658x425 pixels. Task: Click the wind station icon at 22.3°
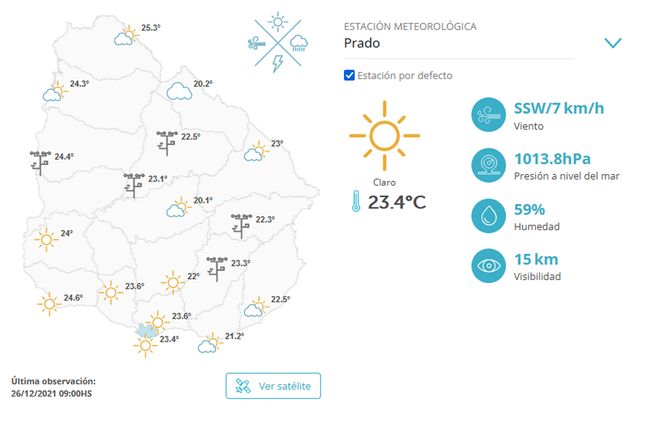[x=241, y=225]
